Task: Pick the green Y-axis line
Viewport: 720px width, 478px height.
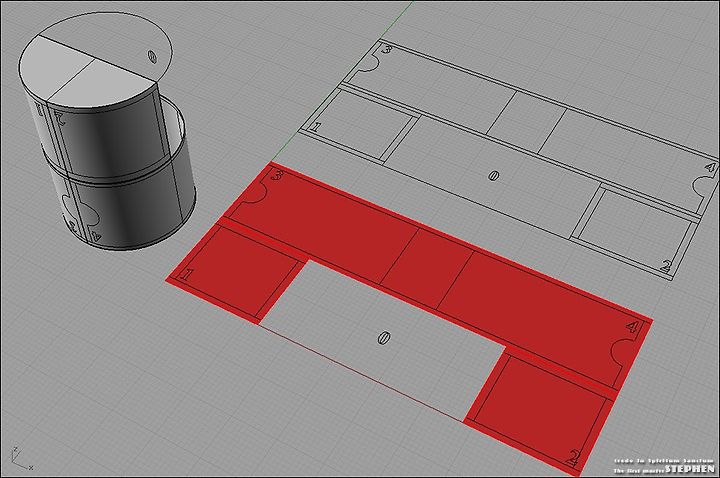Action: tap(342, 81)
